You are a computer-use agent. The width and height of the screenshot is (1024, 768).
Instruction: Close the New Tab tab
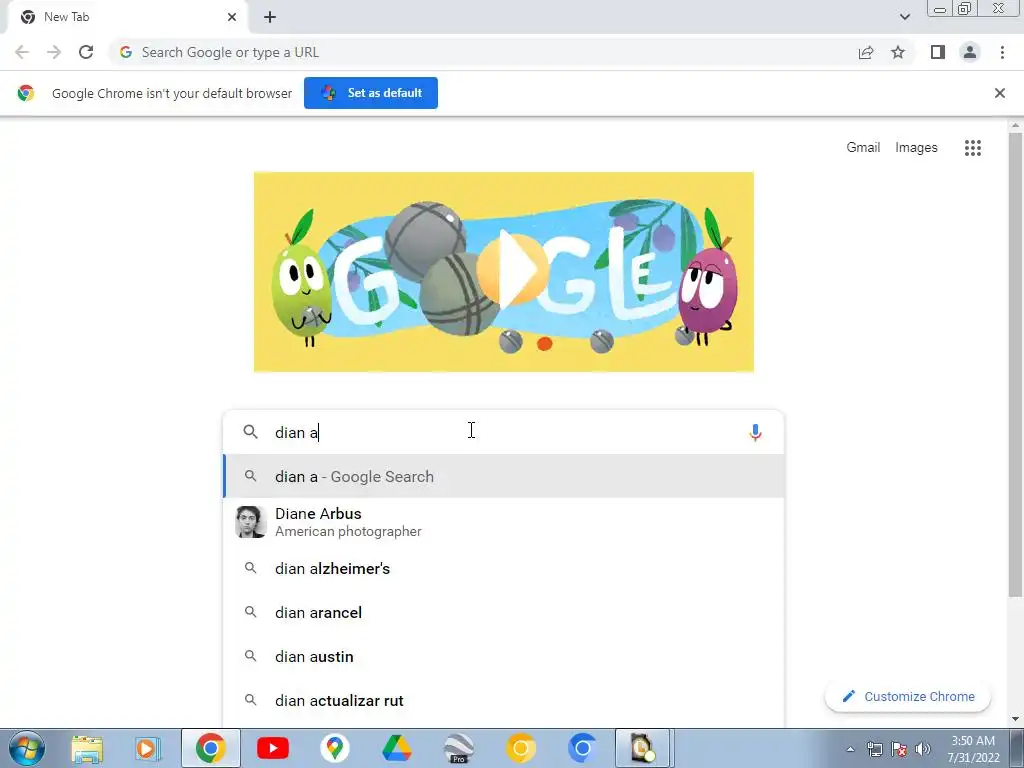pos(232,17)
